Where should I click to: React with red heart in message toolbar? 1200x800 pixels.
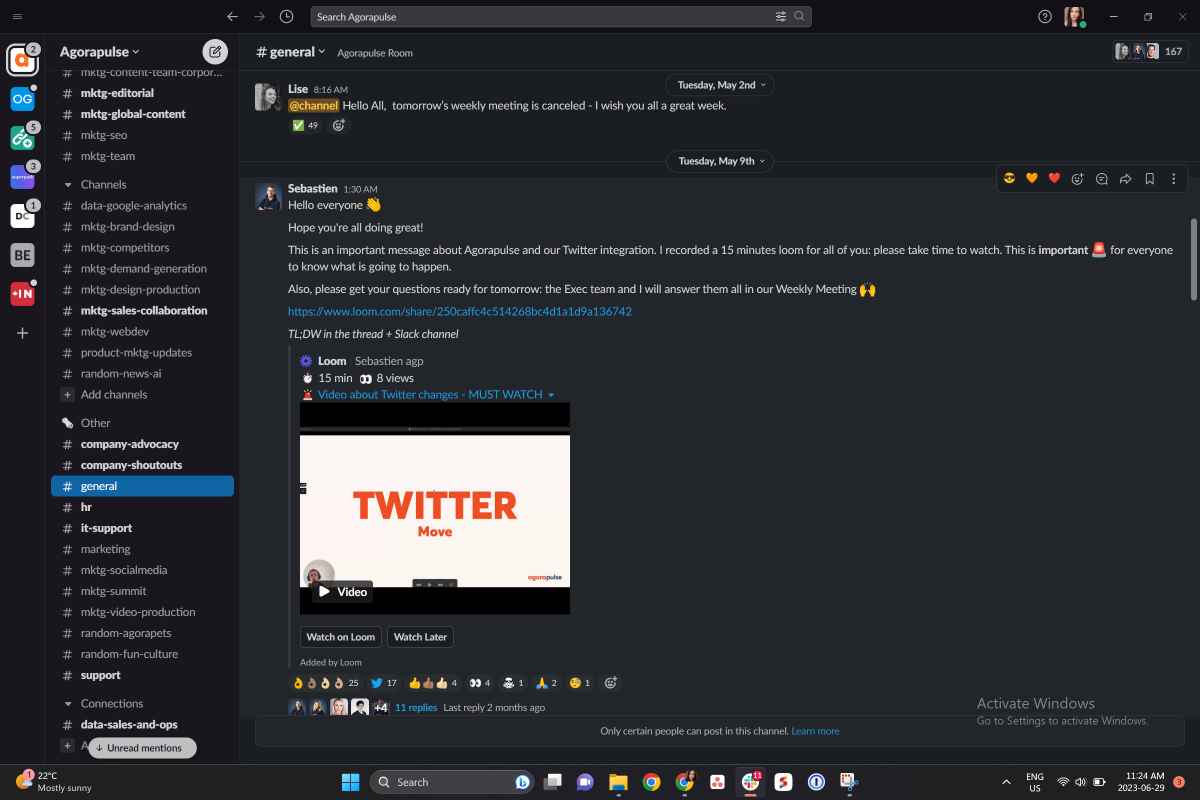click(1054, 179)
